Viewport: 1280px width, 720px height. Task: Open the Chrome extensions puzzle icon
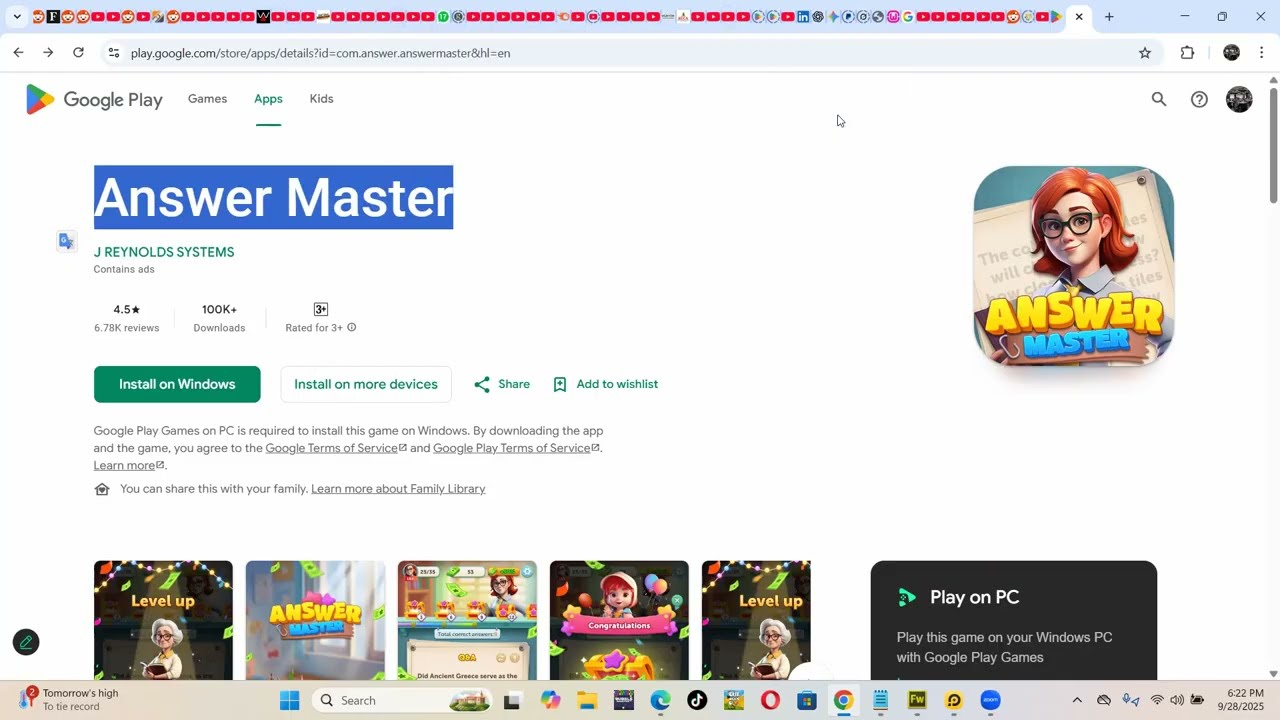(x=1187, y=53)
